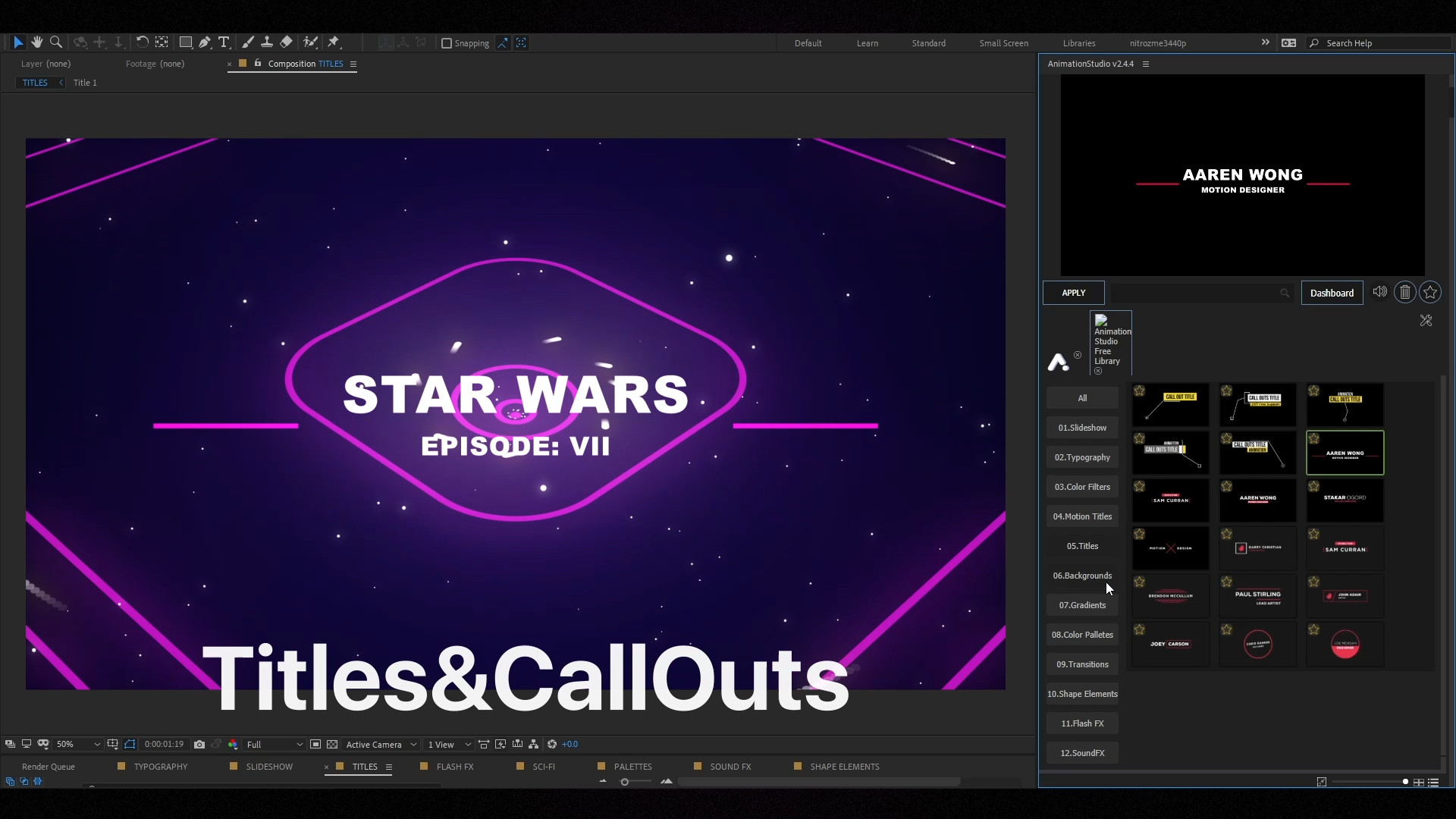Select the Small Screen workspace
This screenshot has width=1456, height=819.
pyautogui.click(x=1003, y=43)
